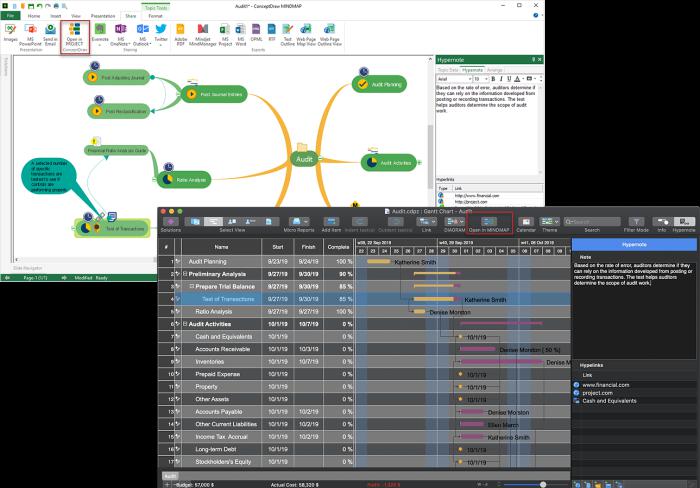The image size is (700, 488).
Task: Switch to the Insert ribbon tab
Action: pyautogui.click(x=55, y=16)
